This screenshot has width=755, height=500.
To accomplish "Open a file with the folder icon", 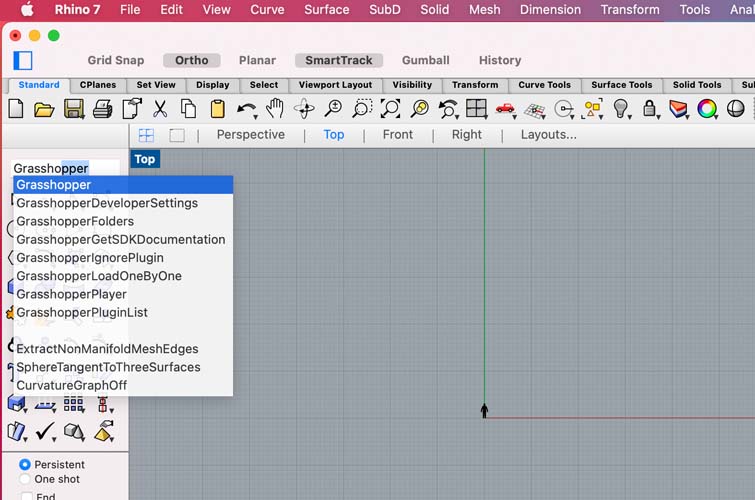I will 44,109.
